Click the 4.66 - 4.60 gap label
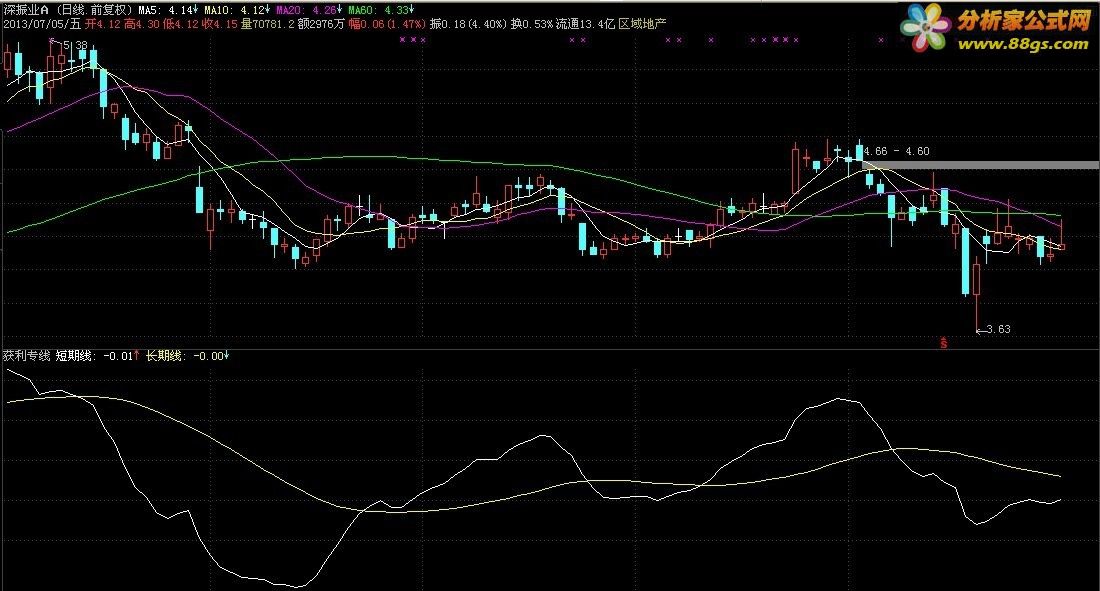Image resolution: width=1100 pixels, height=591 pixels. (897, 151)
